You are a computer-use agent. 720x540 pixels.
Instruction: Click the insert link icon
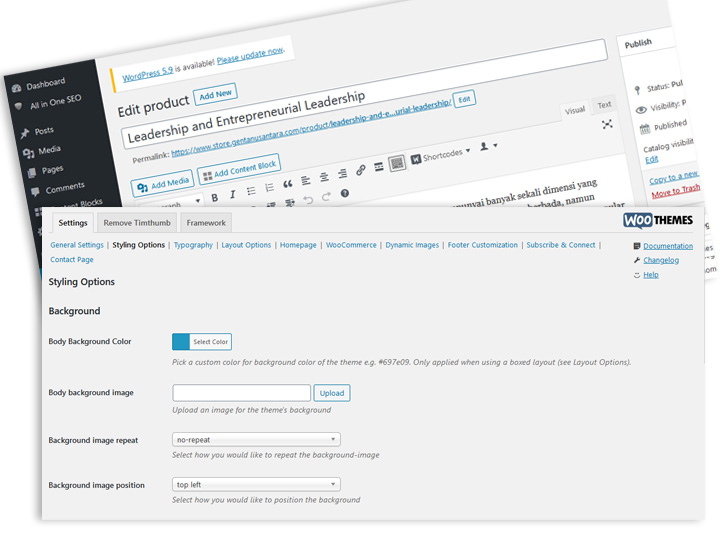[x=361, y=170]
